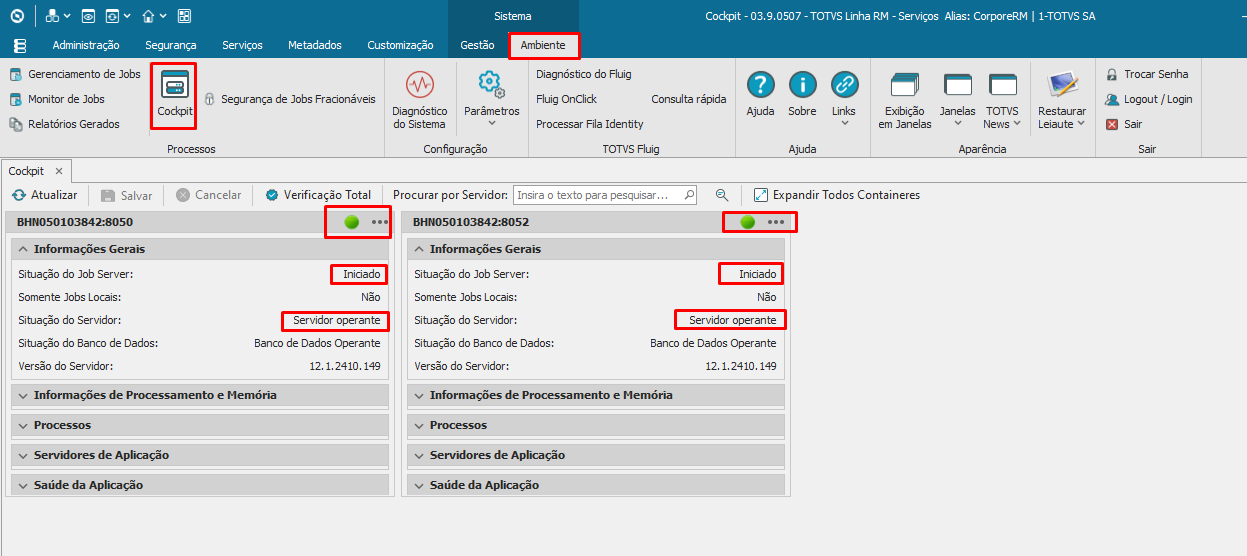Expand Informações de Processamento e Memória for 8050
1247x556 pixels.
point(200,395)
